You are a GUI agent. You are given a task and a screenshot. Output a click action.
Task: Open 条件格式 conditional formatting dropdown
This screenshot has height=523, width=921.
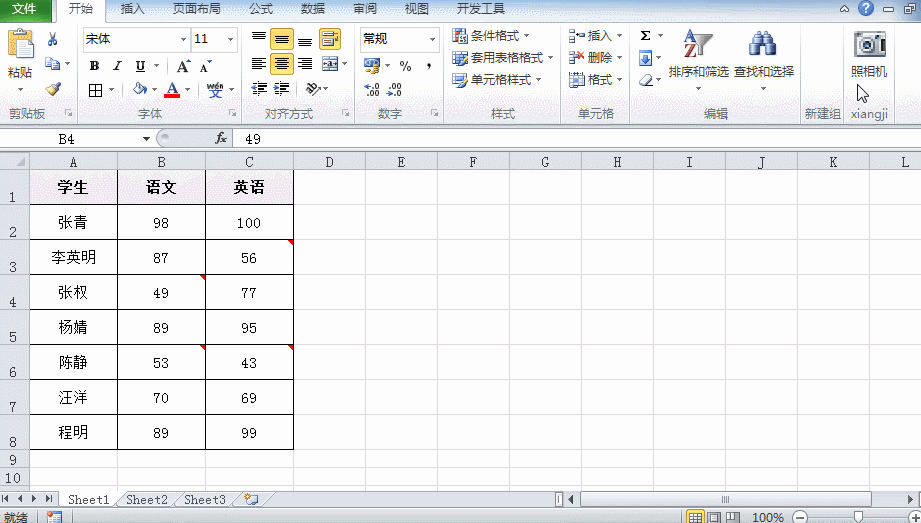(491, 36)
